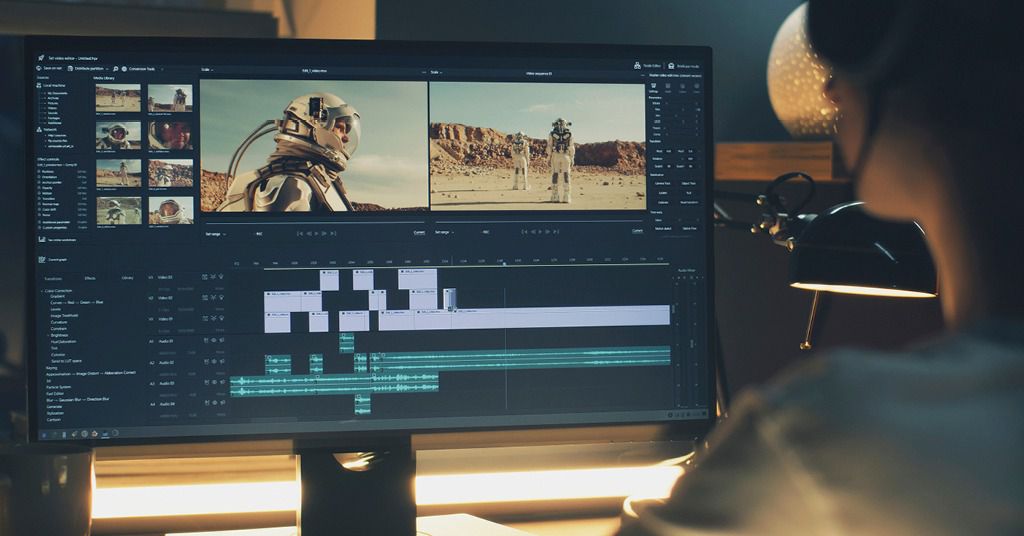Click play in the left preview monitor
The height and width of the screenshot is (536, 1024).
point(317,233)
